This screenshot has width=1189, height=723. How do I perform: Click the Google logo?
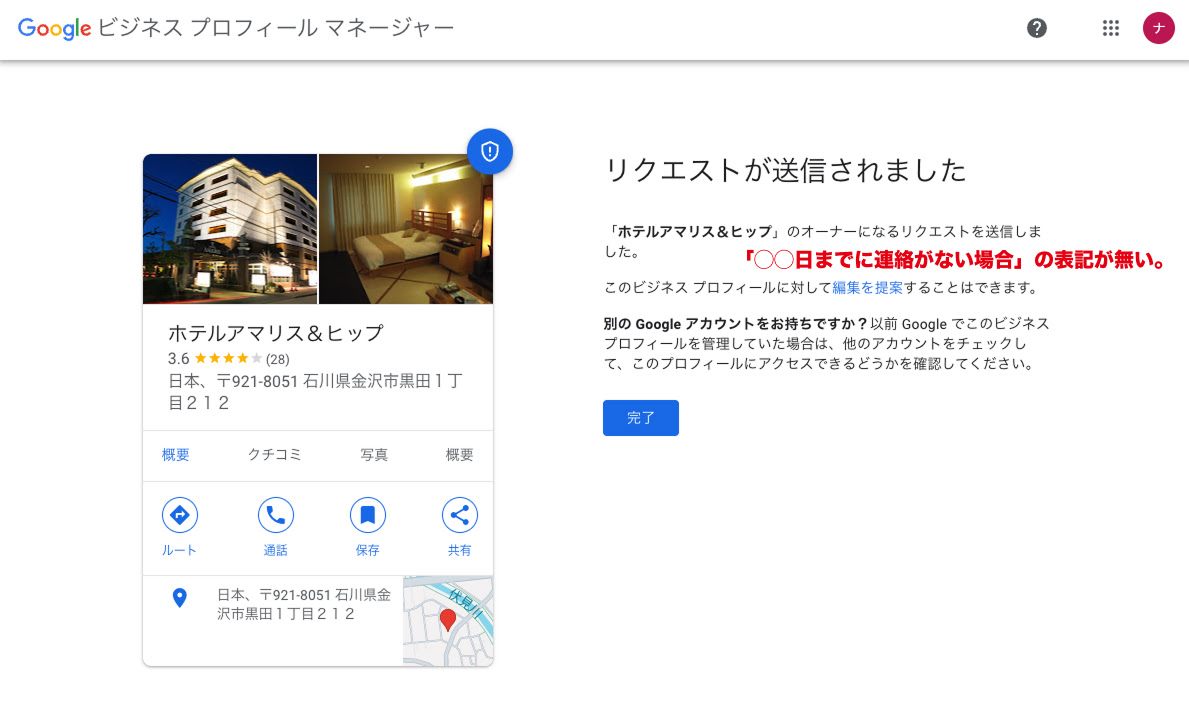[55, 29]
